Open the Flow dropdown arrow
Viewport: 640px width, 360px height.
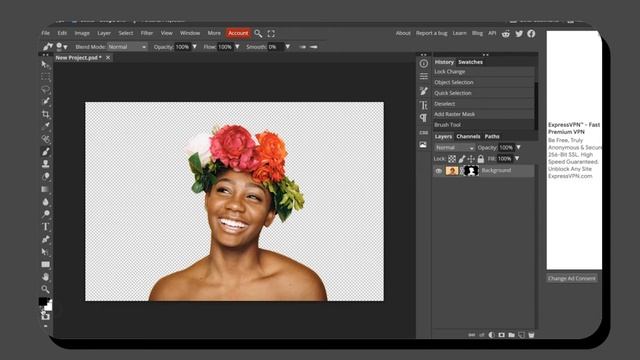(237, 47)
